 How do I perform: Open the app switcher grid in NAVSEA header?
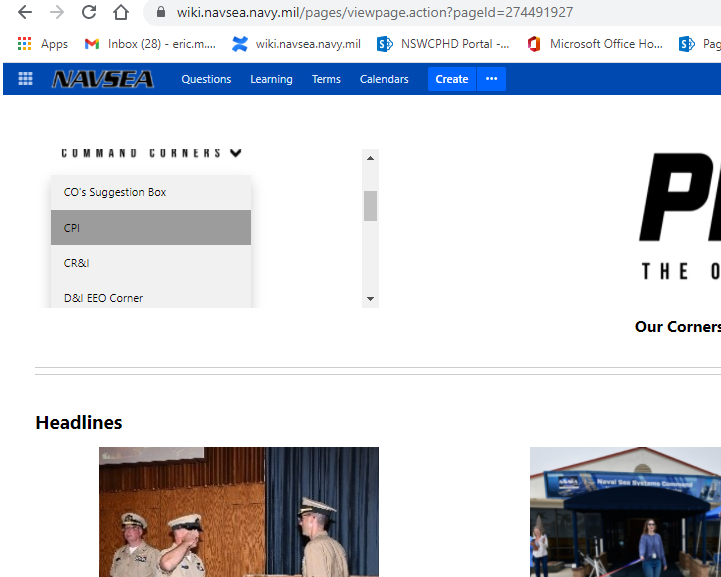point(25,79)
